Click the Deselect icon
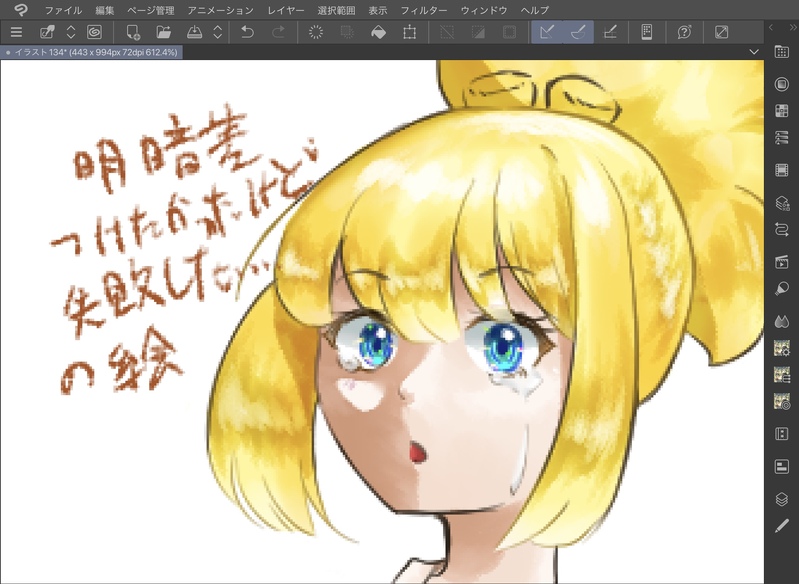Image resolution: width=799 pixels, height=584 pixels. (x=447, y=32)
